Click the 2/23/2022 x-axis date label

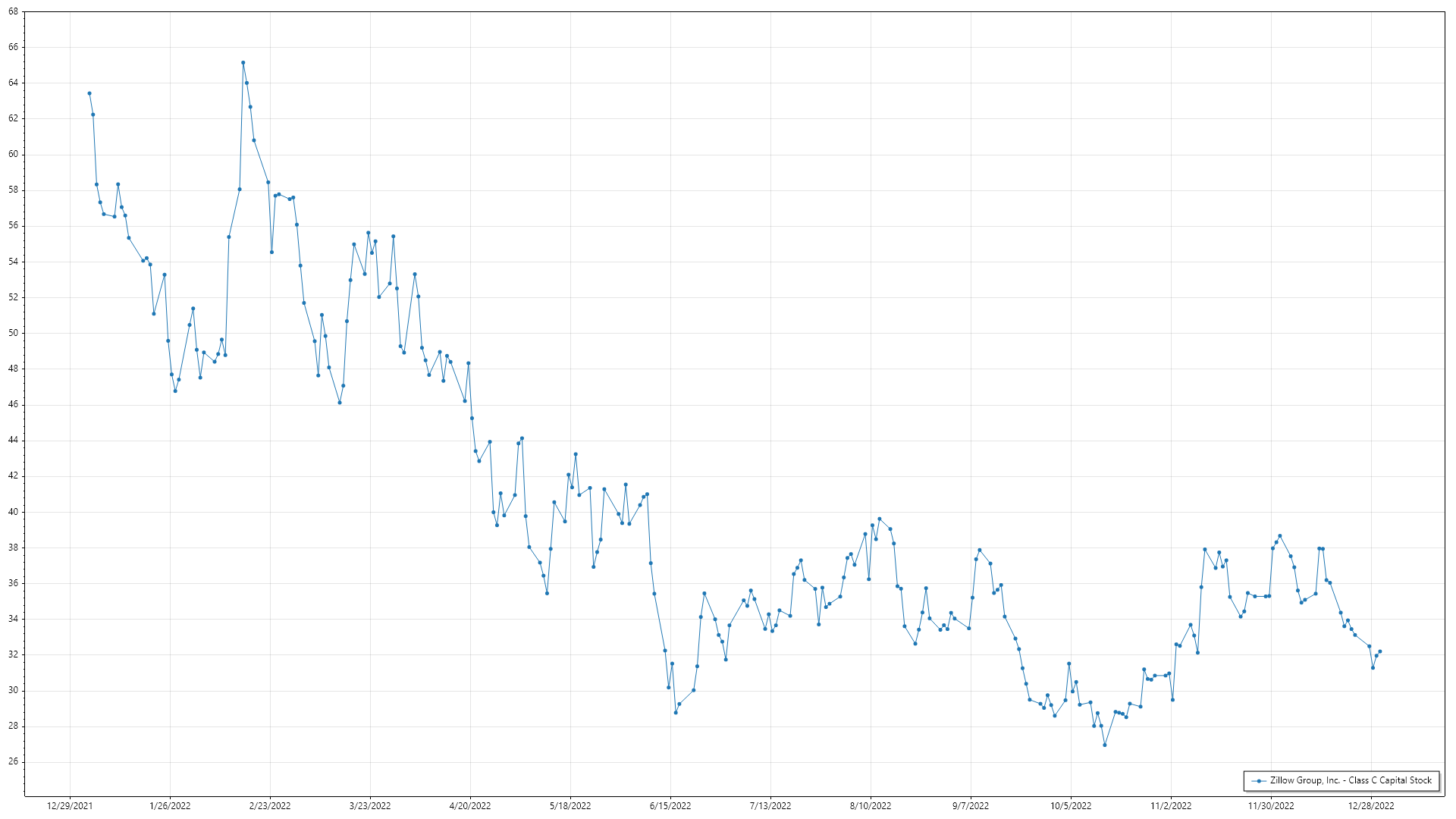coord(270,806)
